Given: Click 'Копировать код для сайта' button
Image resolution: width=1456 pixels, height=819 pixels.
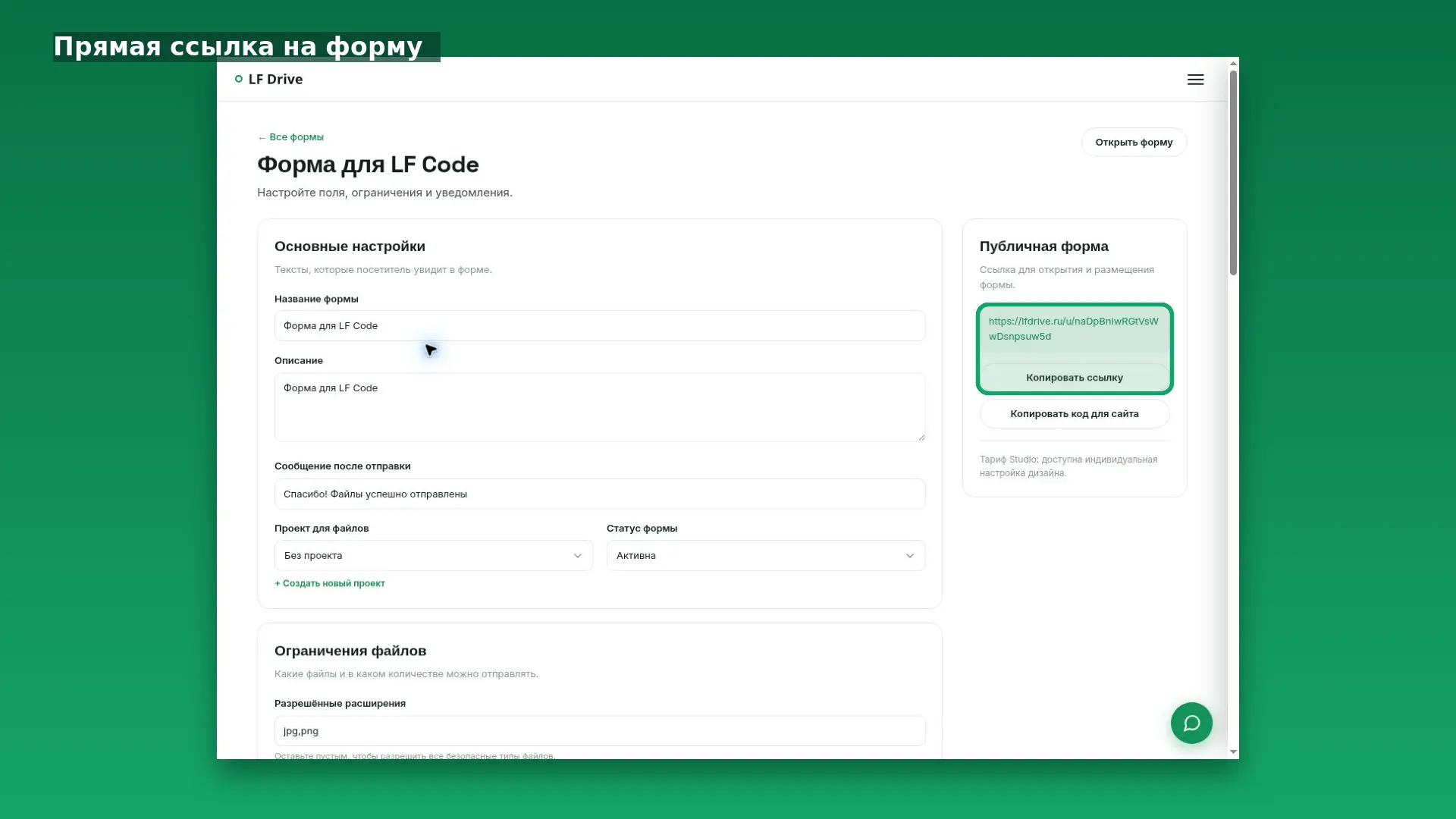Looking at the screenshot, I should pyautogui.click(x=1074, y=414).
